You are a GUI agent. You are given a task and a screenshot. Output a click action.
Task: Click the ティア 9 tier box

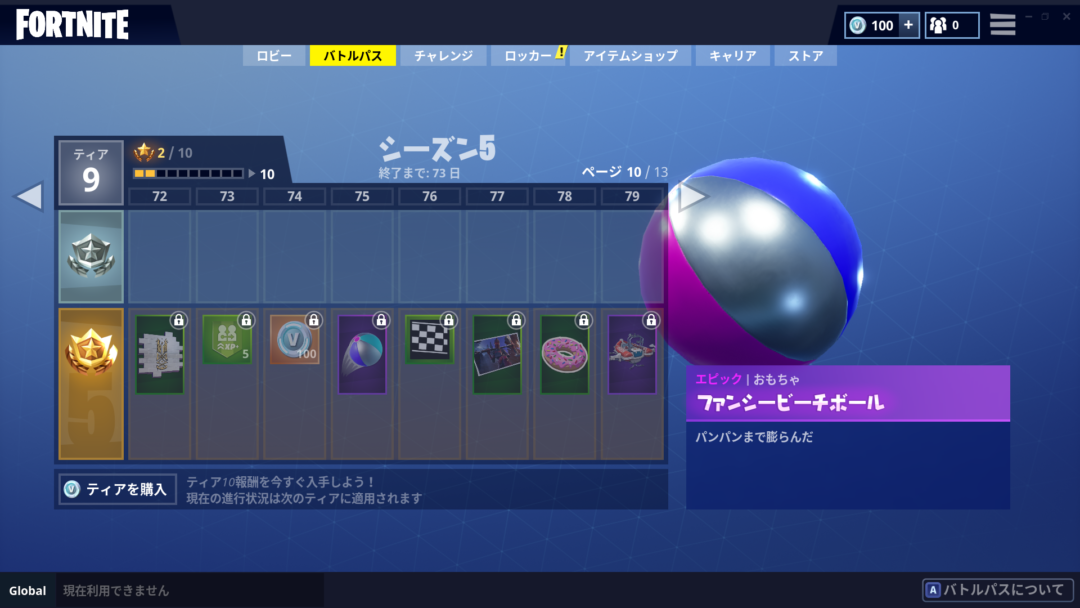coord(91,173)
